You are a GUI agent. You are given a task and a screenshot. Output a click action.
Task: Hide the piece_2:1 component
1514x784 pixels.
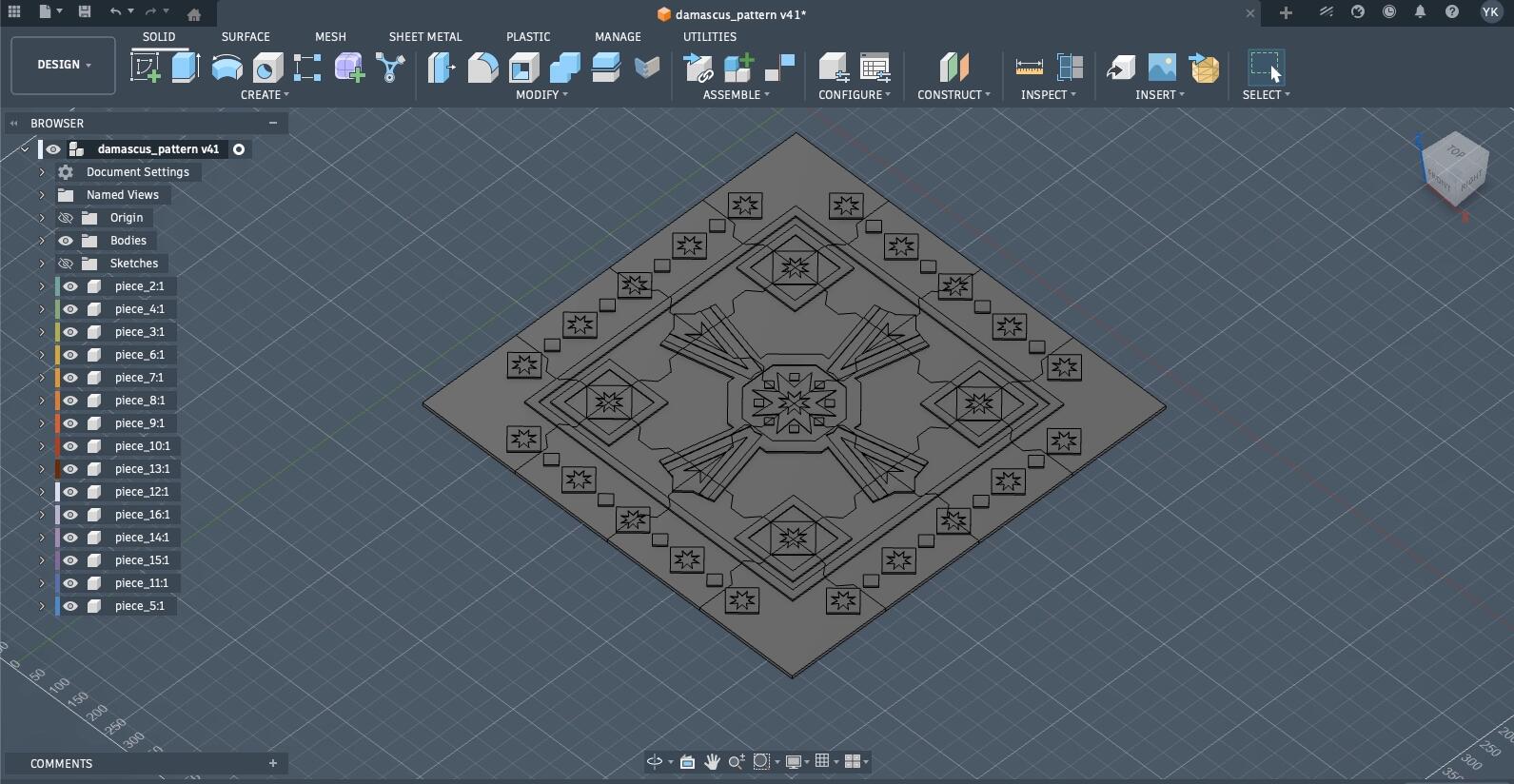70,286
